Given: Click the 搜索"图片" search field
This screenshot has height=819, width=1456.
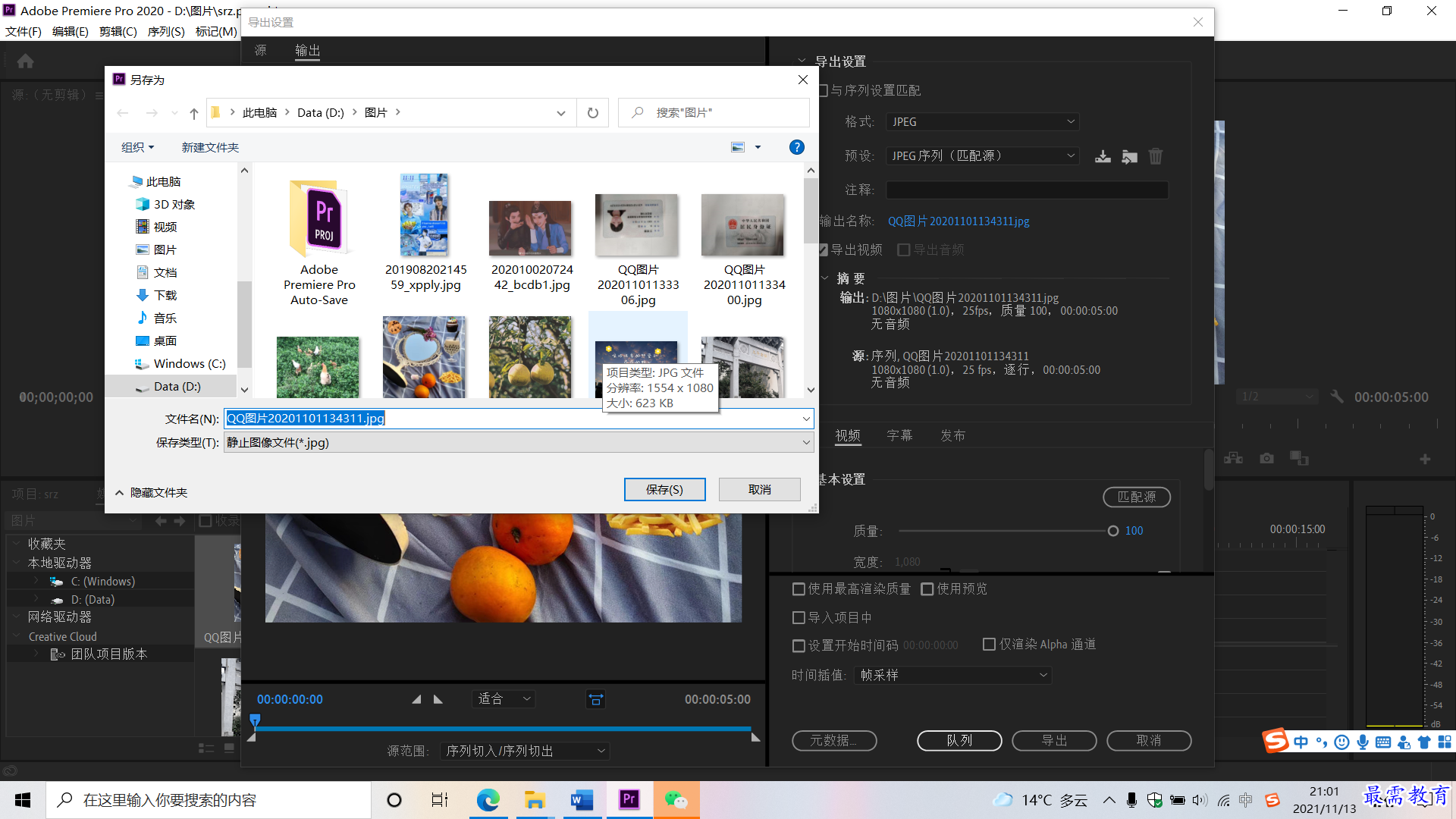Looking at the screenshot, I should coord(714,113).
